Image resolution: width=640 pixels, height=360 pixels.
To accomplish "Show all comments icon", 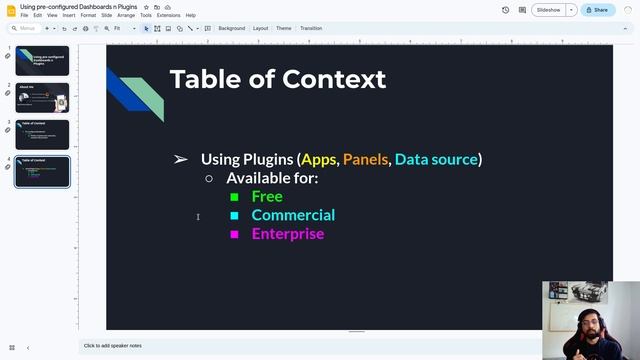I will 522,10.
